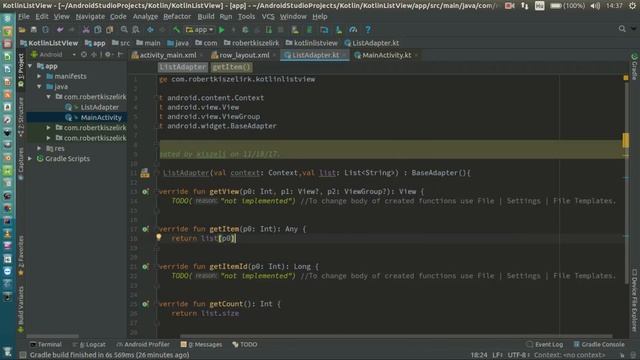Open the TODO panel
This screenshot has height=360, width=640.
click(x=245, y=344)
